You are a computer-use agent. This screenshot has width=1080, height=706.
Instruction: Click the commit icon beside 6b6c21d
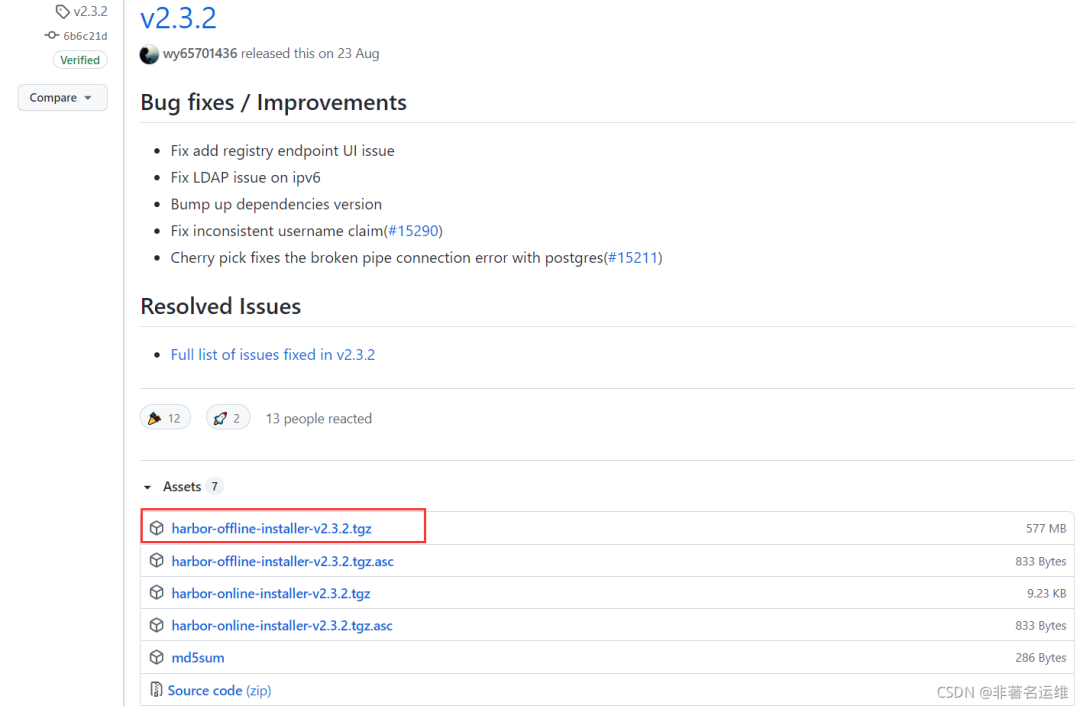click(52, 35)
